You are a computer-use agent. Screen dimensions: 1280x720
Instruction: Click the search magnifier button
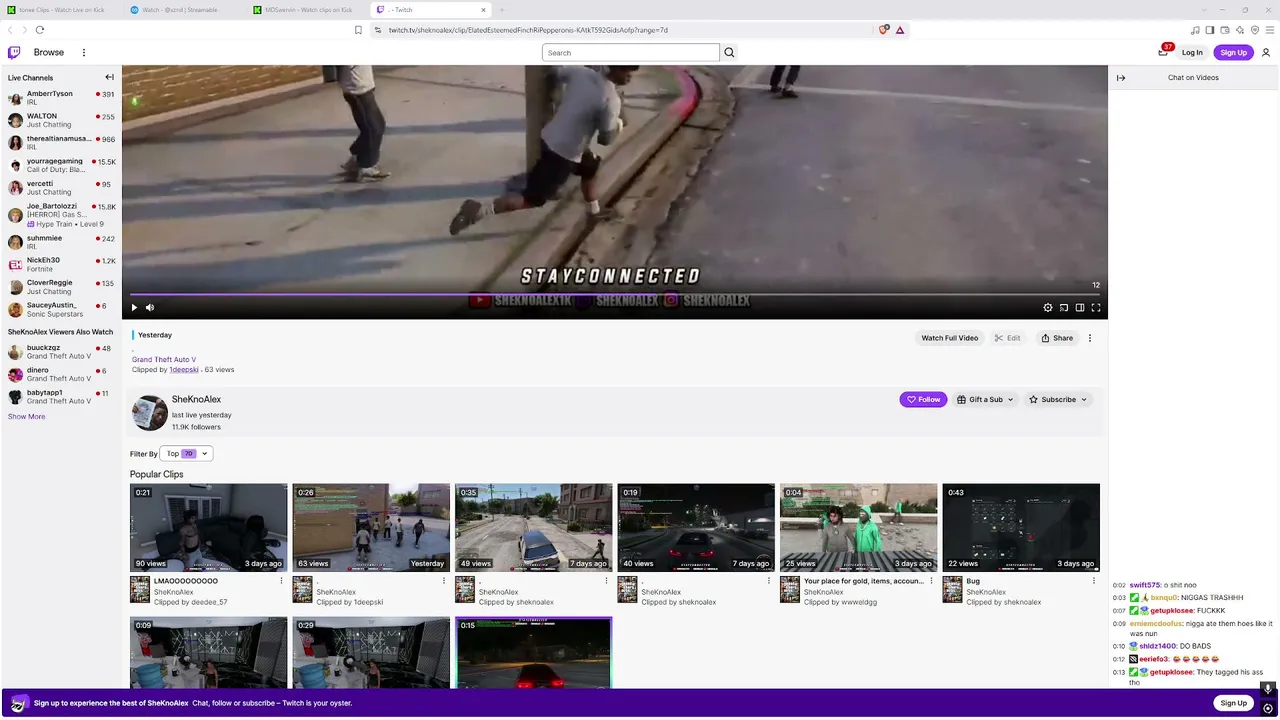point(729,52)
